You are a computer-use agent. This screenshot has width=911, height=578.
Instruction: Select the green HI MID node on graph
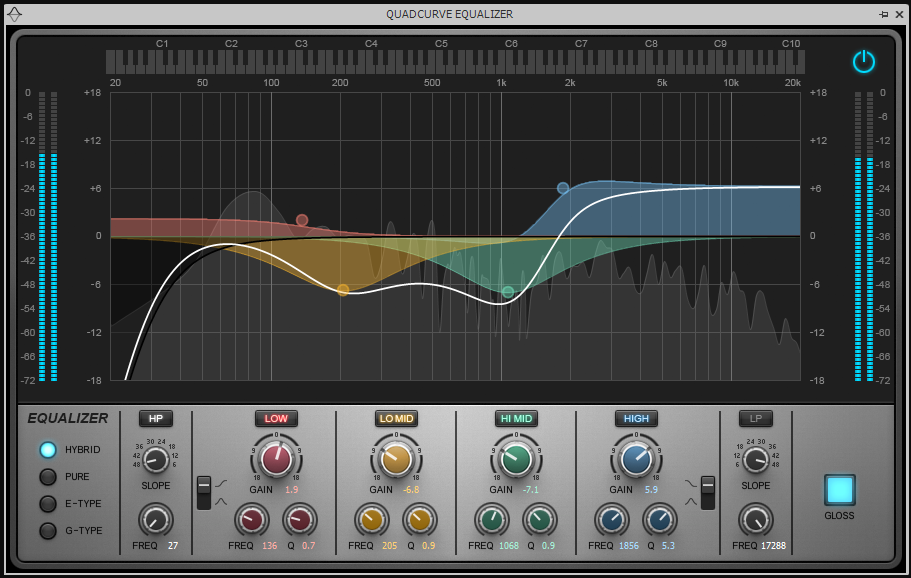pyautogui.click(x=508, y=292)
